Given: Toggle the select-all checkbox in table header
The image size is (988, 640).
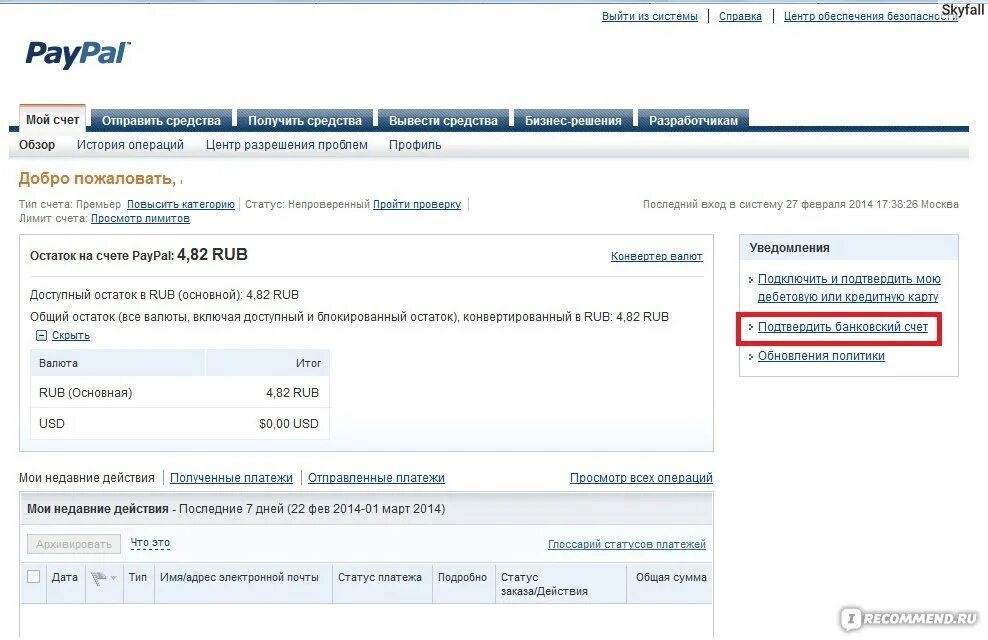Looking at the screenshot, I should tap(33, 576).
